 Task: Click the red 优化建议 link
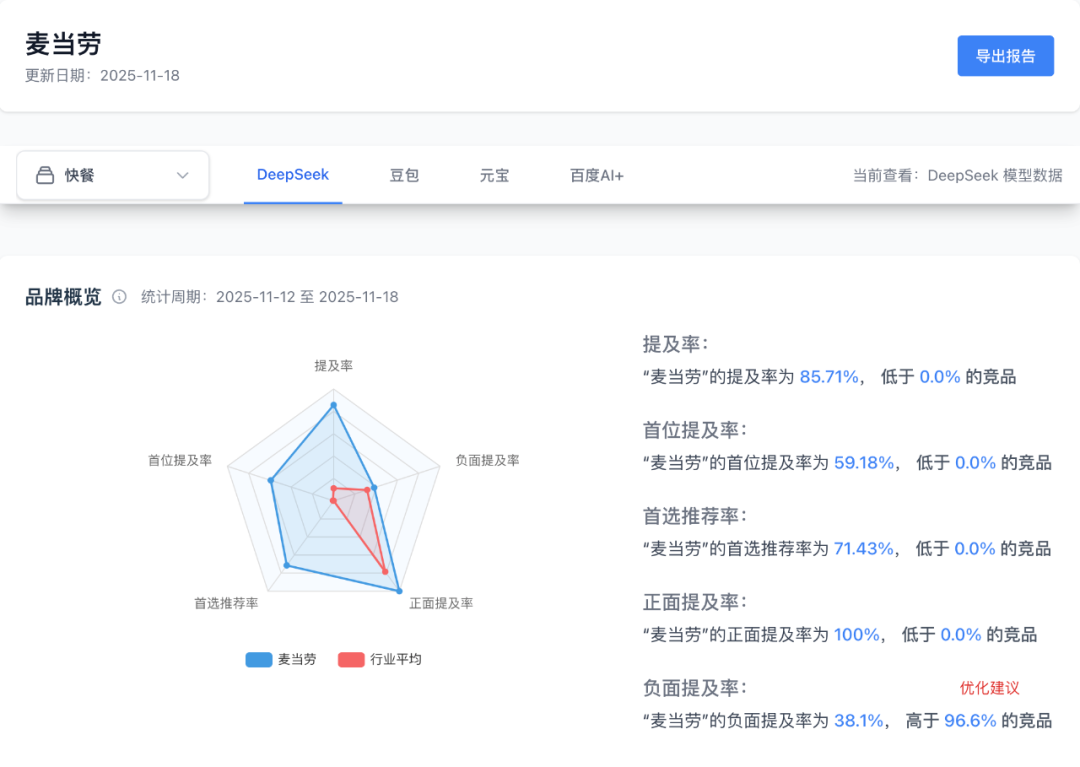[x=989, y=688]
